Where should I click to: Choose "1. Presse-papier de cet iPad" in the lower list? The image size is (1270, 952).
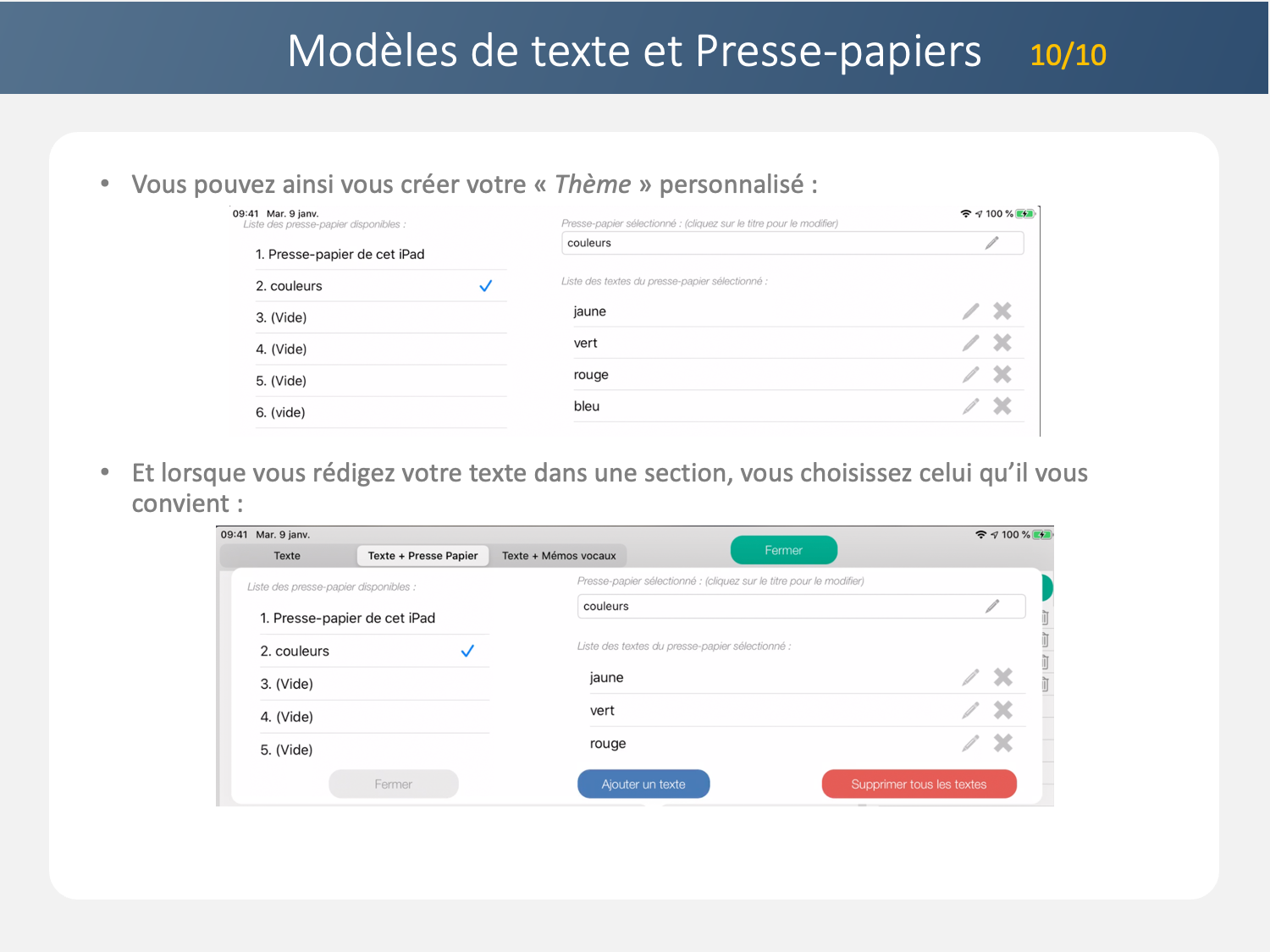coord(348,618)
